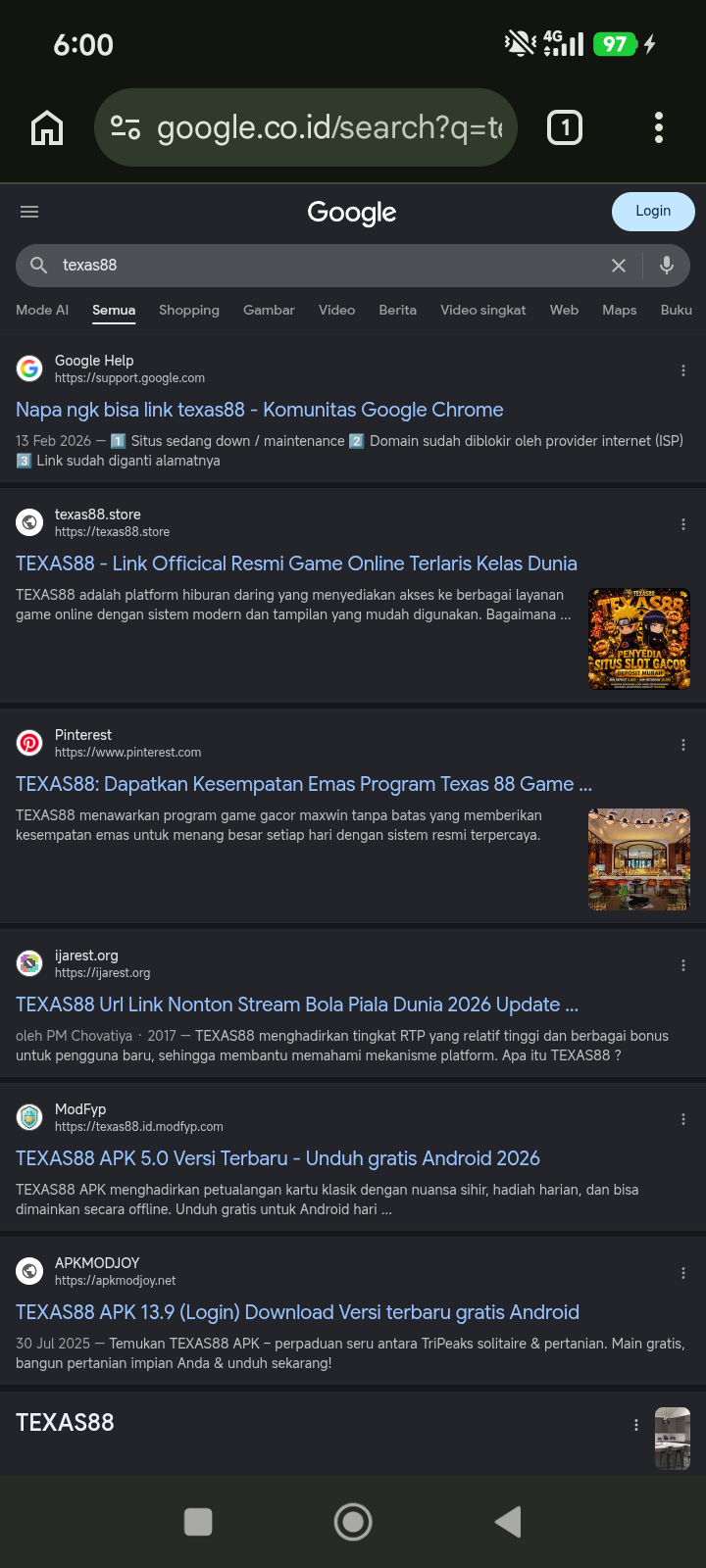Open options for Google Help result

[x=683, y=370]
